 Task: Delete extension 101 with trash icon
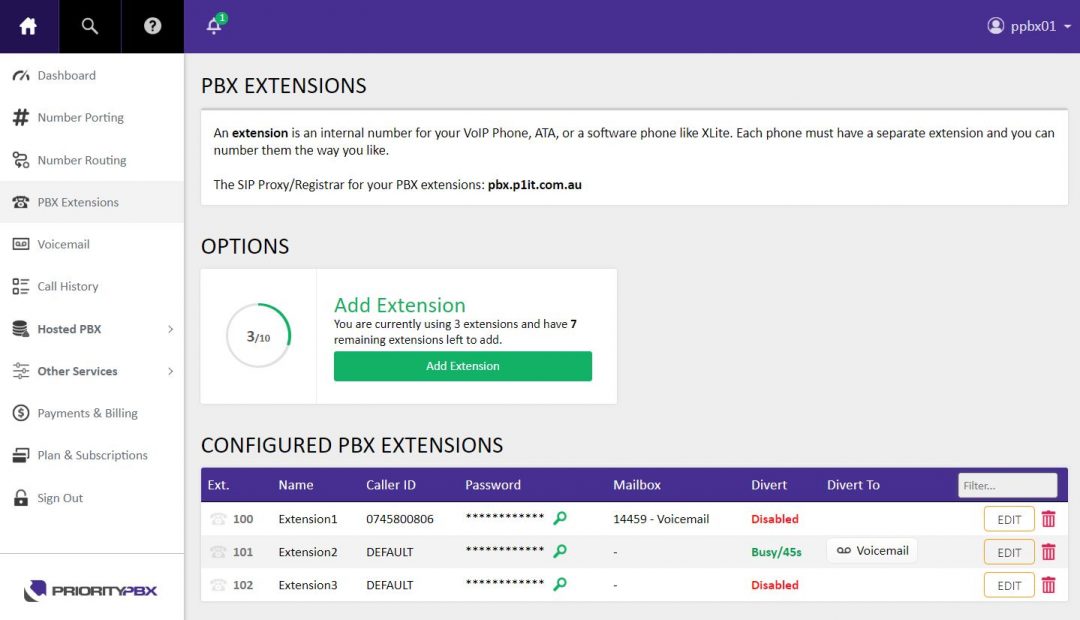[1048, 552]
